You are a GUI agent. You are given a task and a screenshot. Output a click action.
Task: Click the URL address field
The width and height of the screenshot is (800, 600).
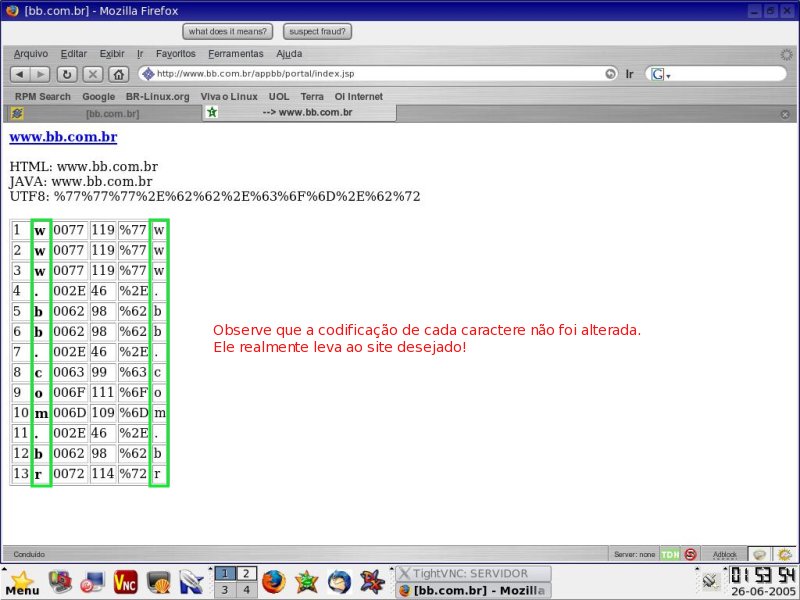coord(378,74)
